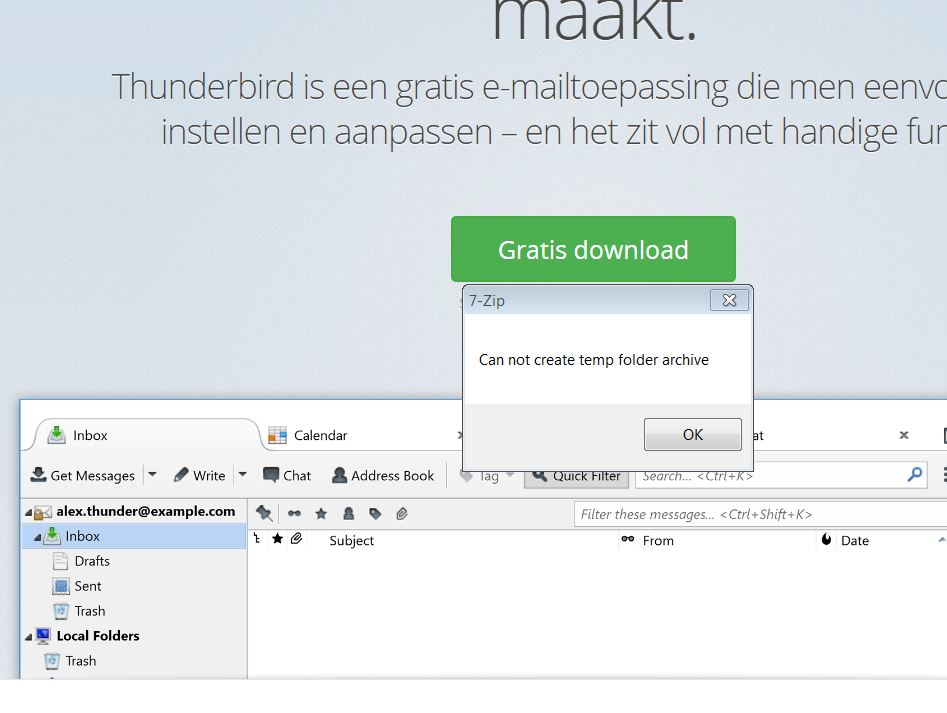Open the Get Messages dropdown arrow
The height and width of the screenshot is (713, 947).
[152, 475]
